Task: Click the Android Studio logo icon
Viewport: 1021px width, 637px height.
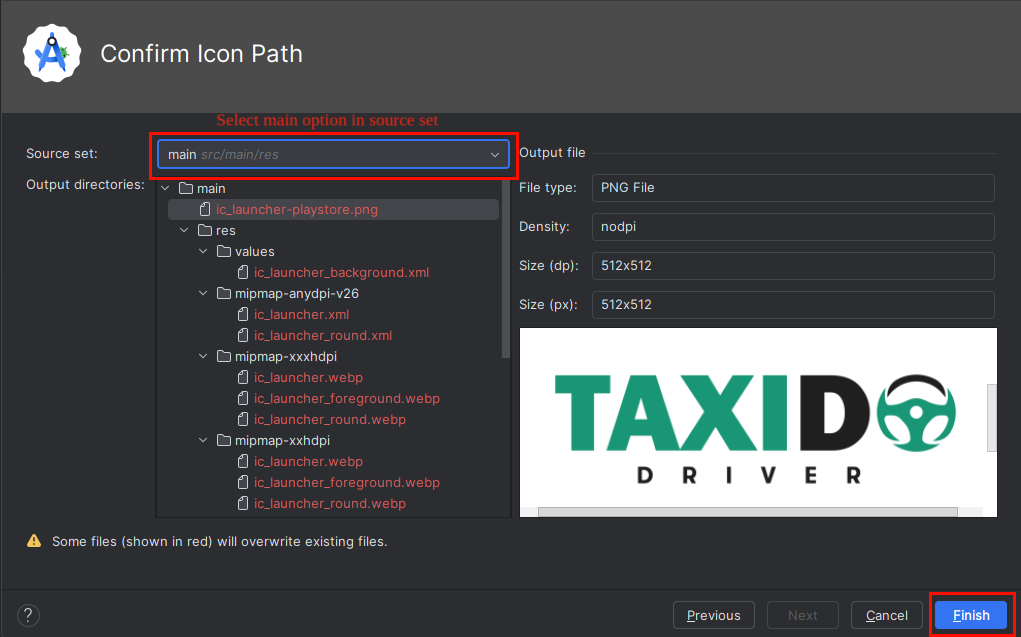Action: (52, 53)
